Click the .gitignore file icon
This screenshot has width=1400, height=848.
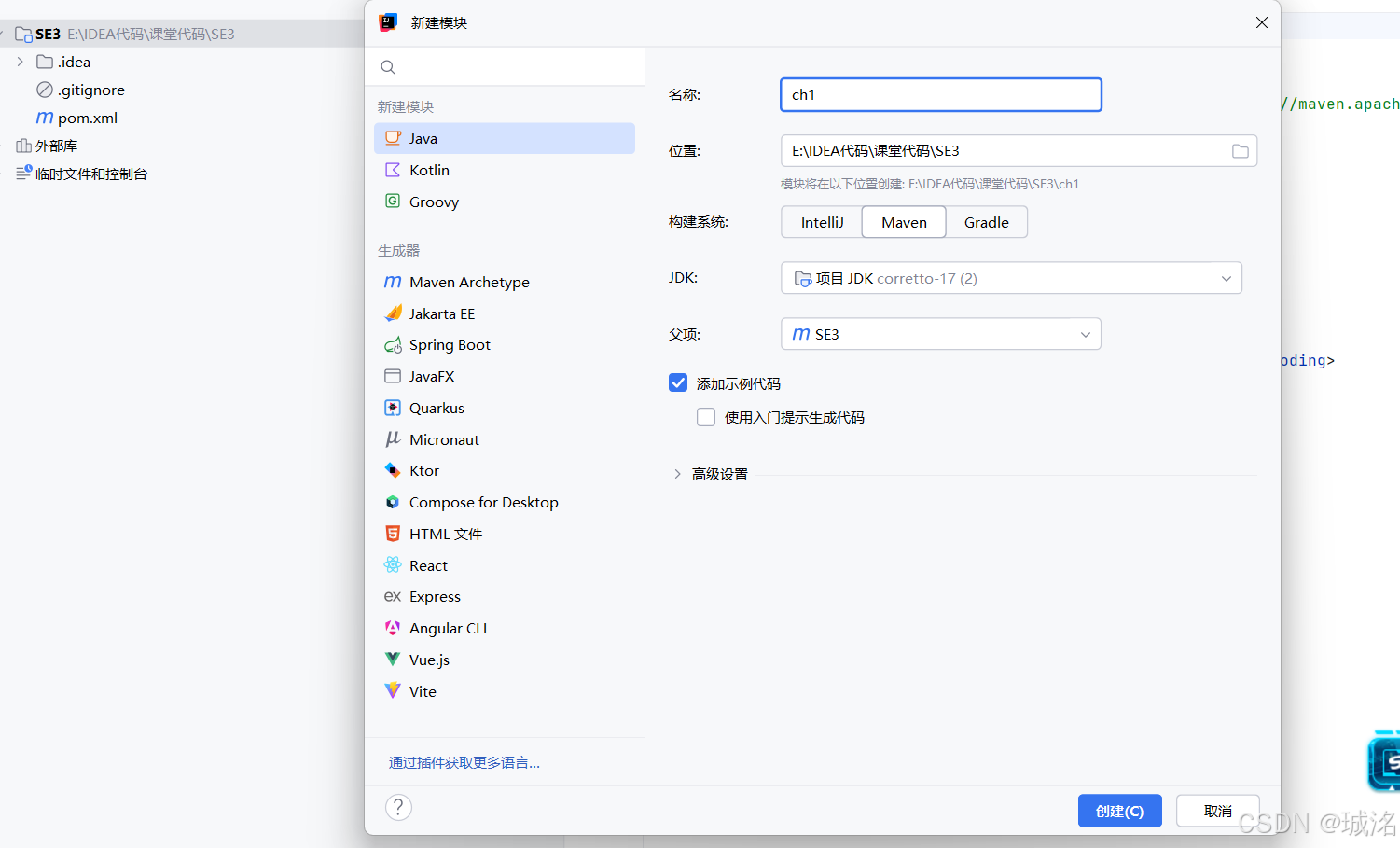pos(45,90)
